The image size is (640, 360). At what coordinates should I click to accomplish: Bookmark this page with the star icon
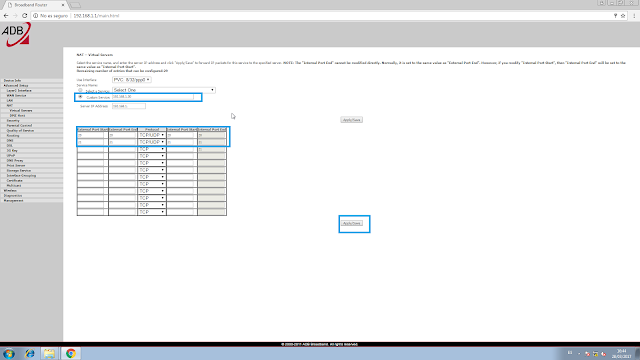pyautogui.click(x=623, y=16)
